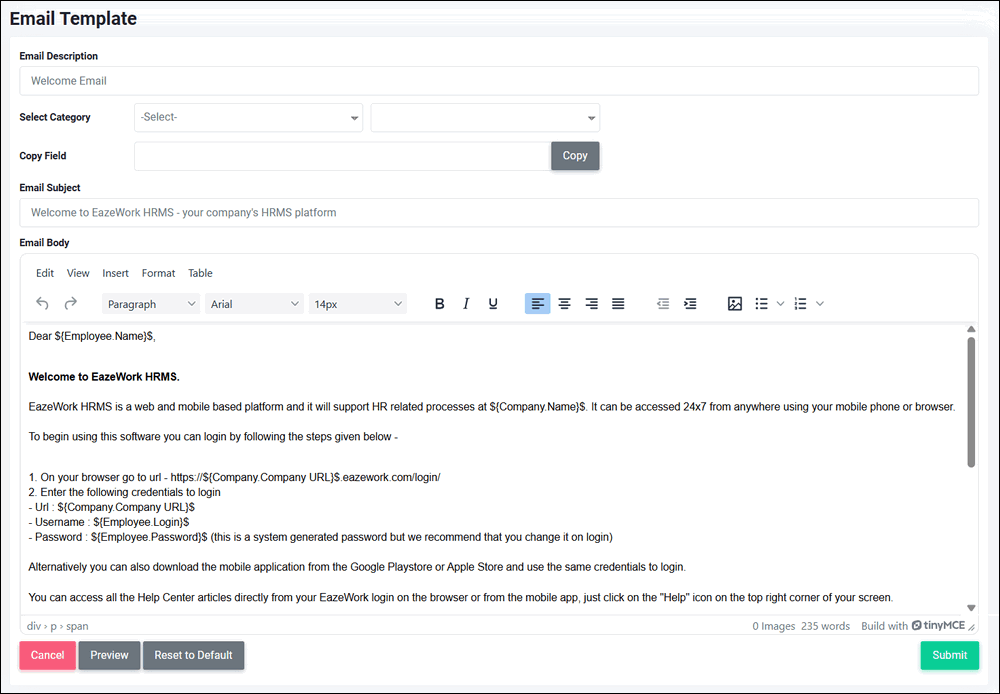Align text center
Viewport: 1000px width, 694px height.
(564, 304)
